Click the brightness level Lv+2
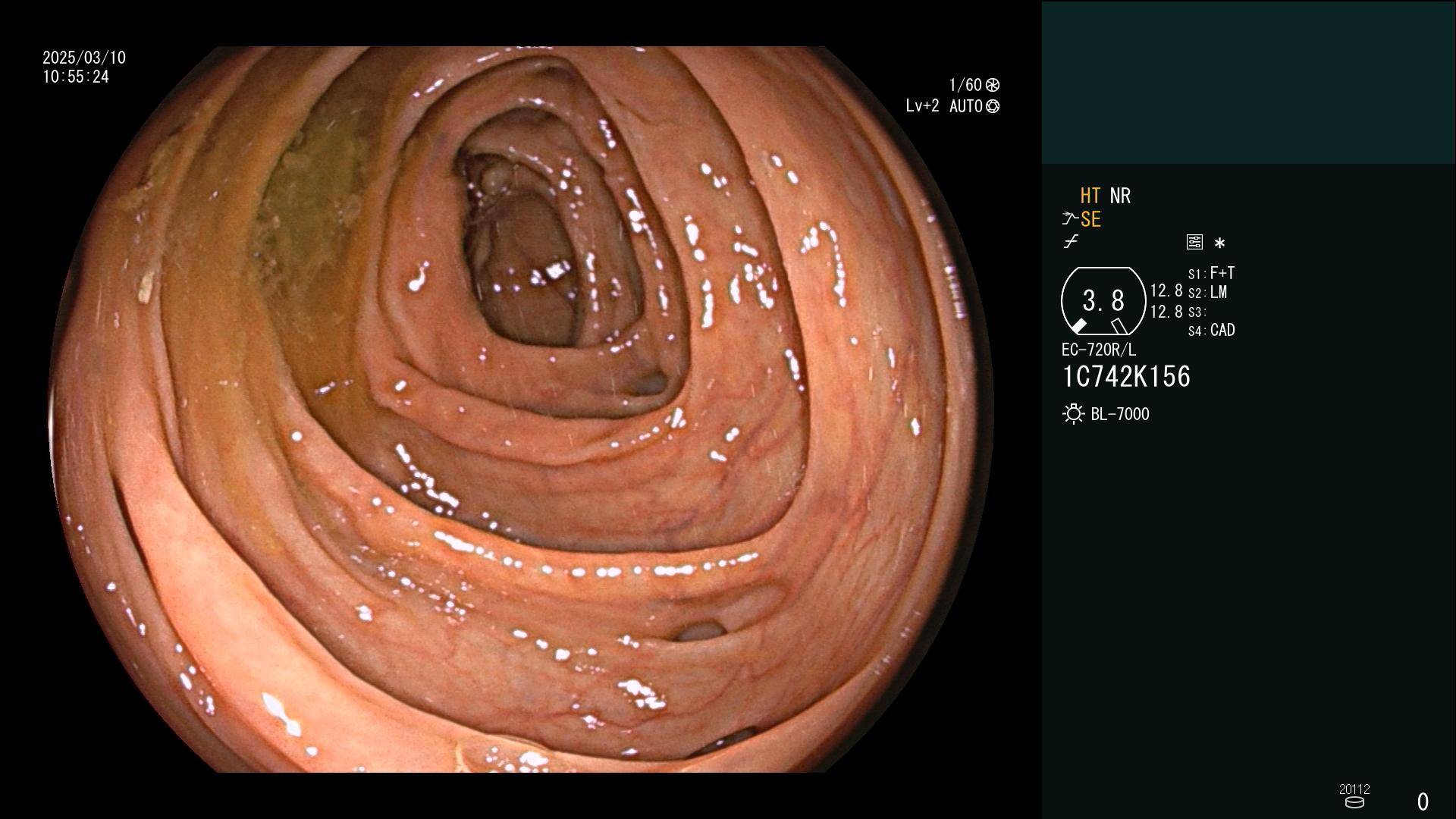This screenshot has height=819, width=1456. [x=922, y=106]
